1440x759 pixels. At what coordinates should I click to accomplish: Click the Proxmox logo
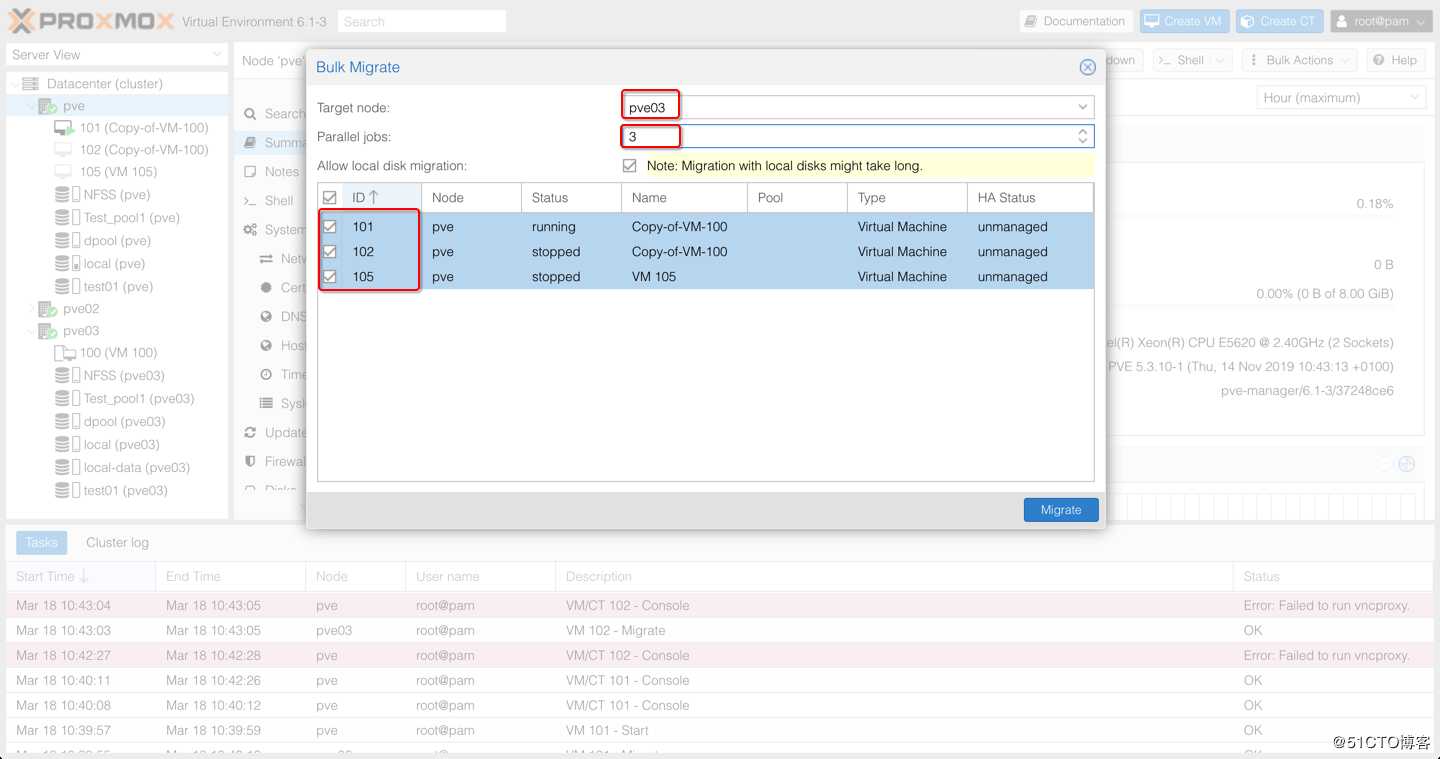coord(92,20)
